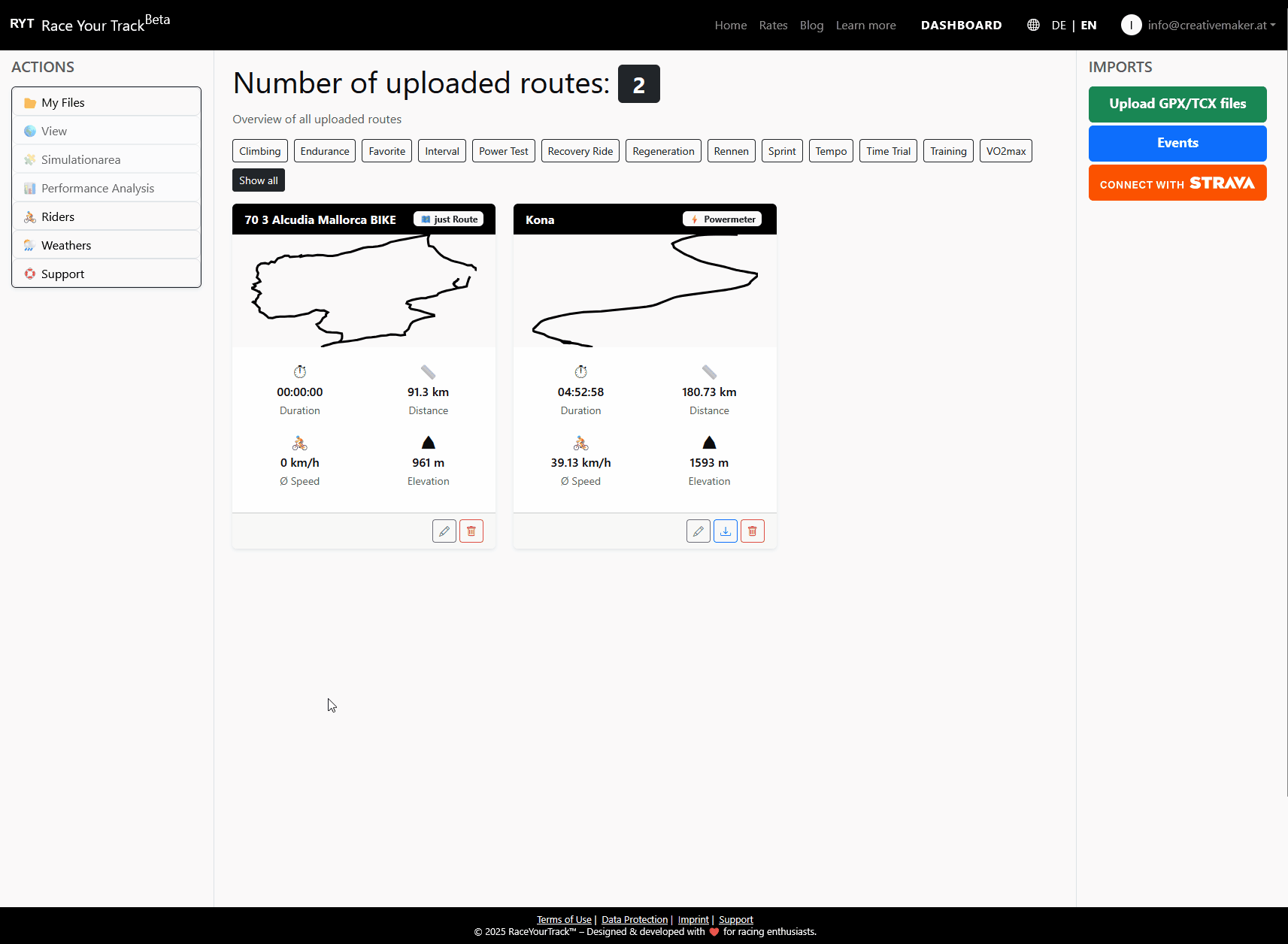Click the Upload GPX/TCX files button

point(1177,104)
